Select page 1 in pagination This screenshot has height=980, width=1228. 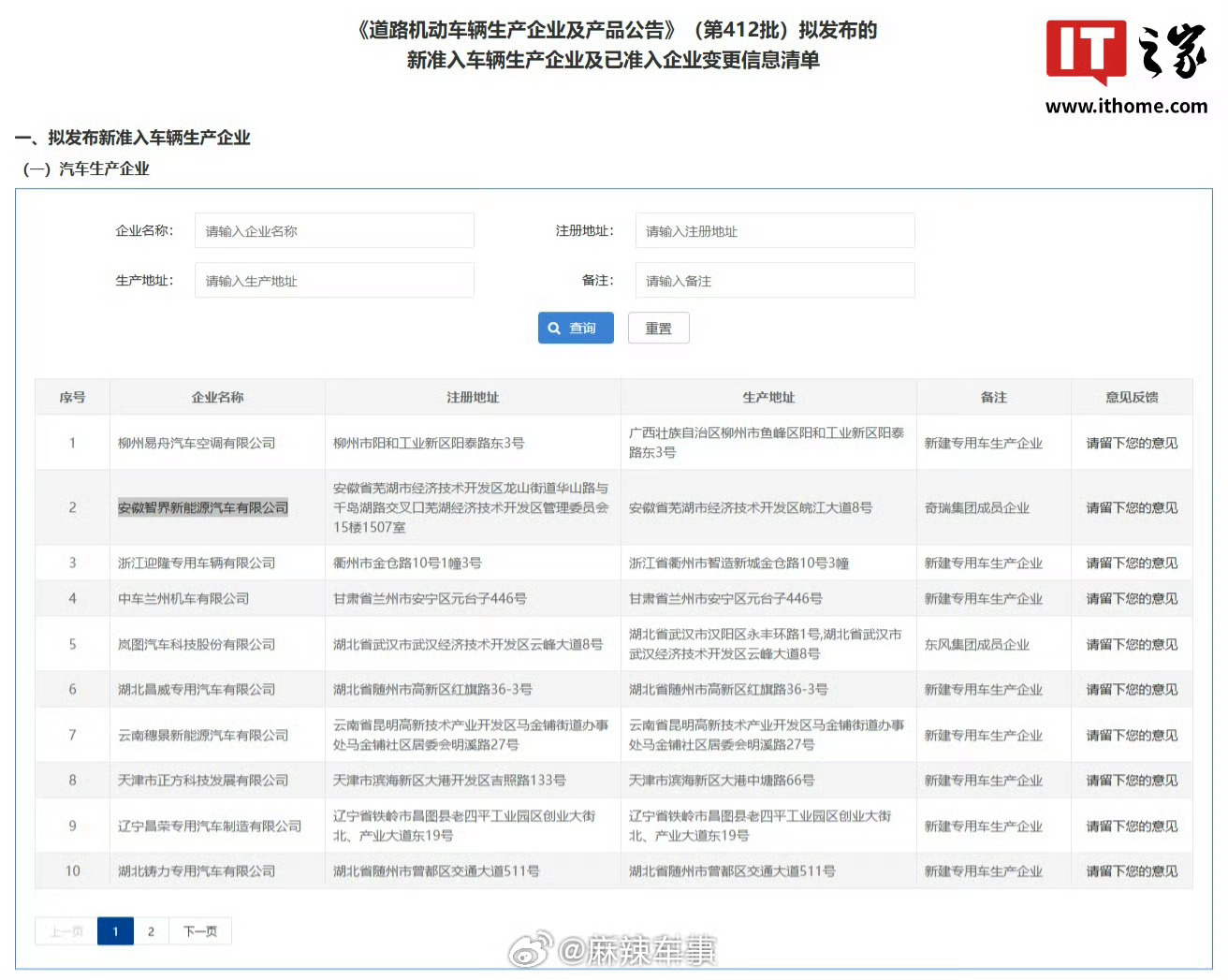click(x=115, y=931)
